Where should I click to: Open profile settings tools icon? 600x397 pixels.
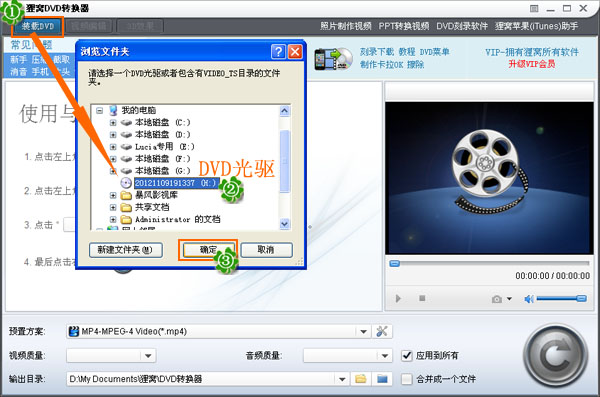(382, 332)
